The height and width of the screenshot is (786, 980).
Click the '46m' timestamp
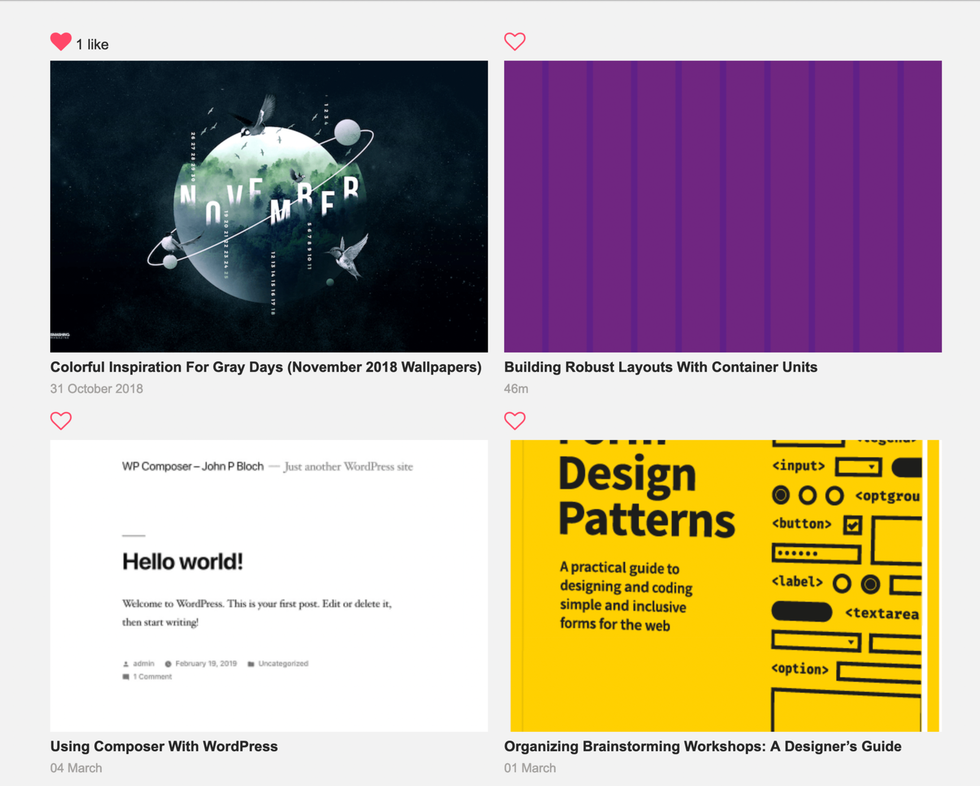coord(516,389)
